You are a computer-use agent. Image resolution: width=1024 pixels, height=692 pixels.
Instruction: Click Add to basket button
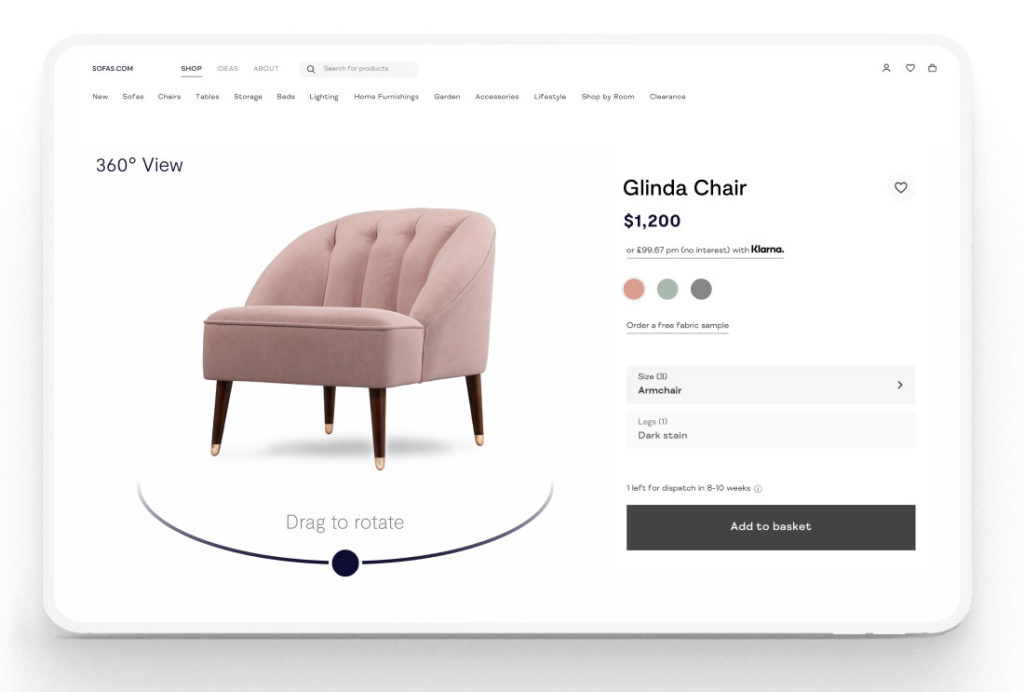[771, 527]
